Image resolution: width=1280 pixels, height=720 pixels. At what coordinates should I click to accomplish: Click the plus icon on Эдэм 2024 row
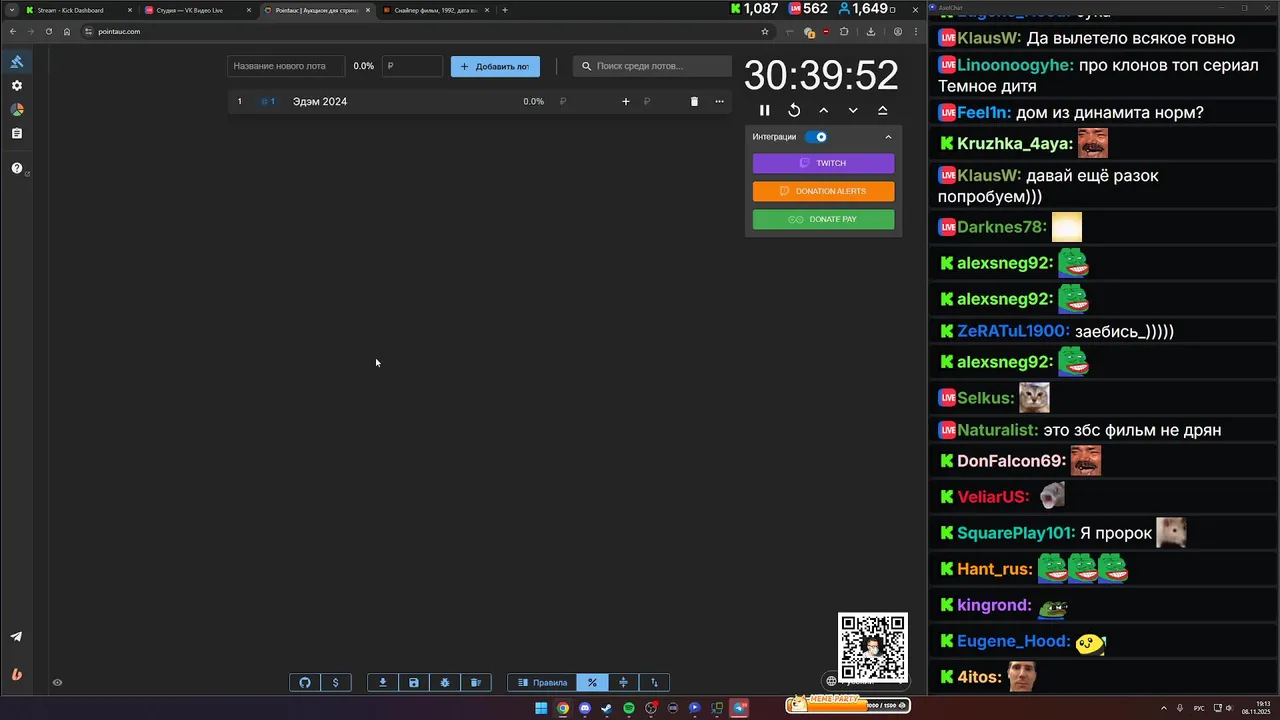pos(626,102)
